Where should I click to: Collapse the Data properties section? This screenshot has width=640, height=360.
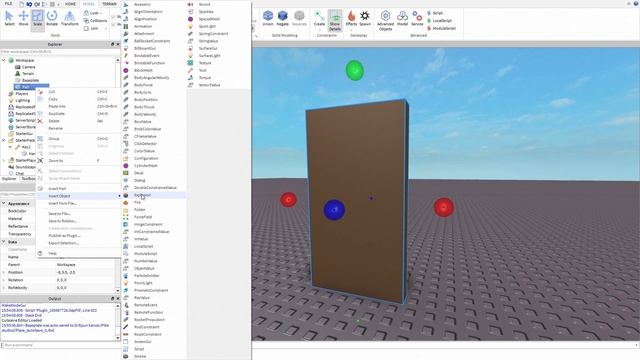click(4, 242)
